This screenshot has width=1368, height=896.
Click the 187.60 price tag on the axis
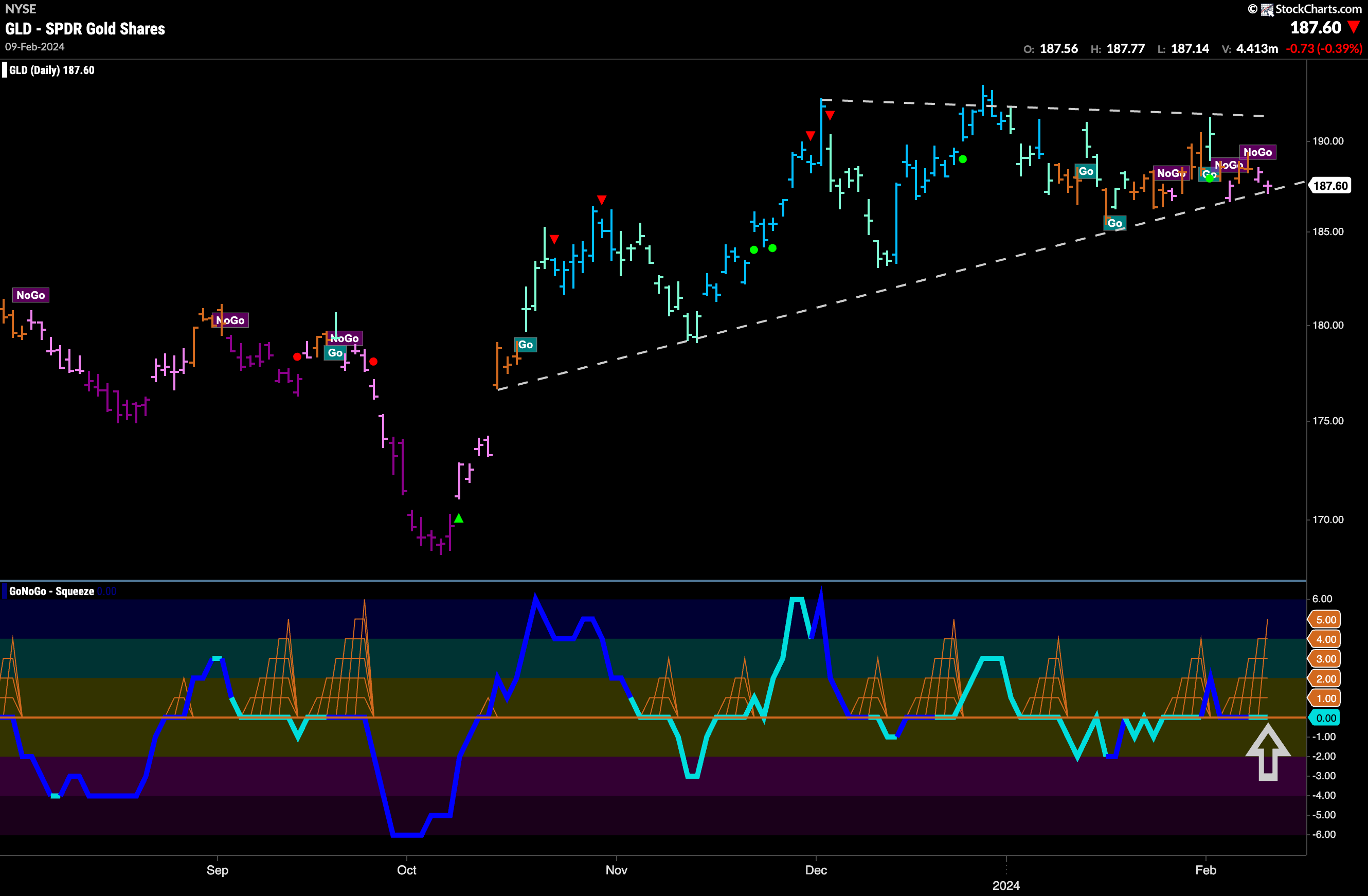[x=1330, y=186]
